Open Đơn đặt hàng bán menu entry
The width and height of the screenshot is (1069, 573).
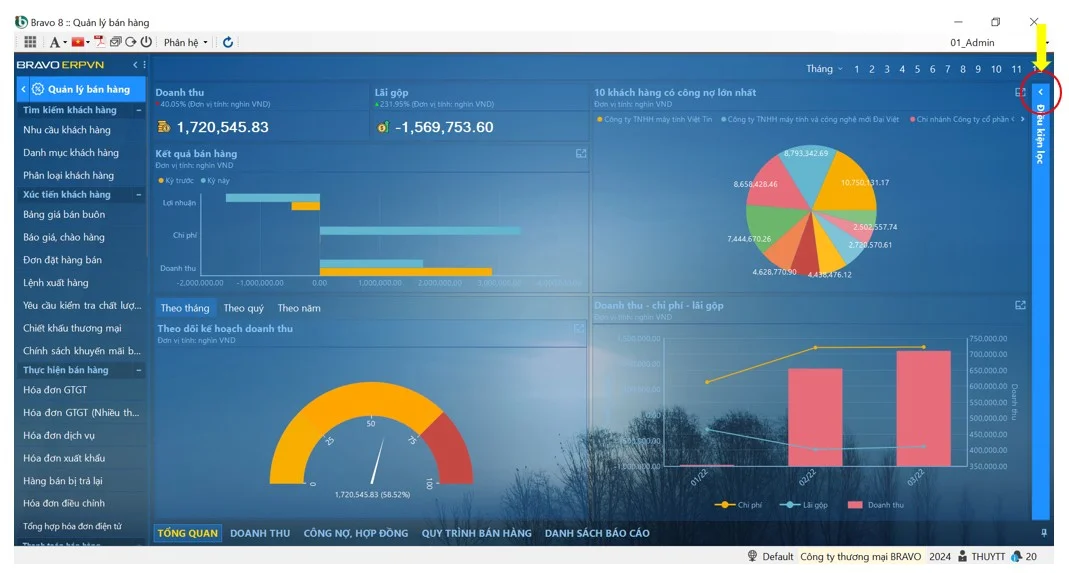[62, 260]
